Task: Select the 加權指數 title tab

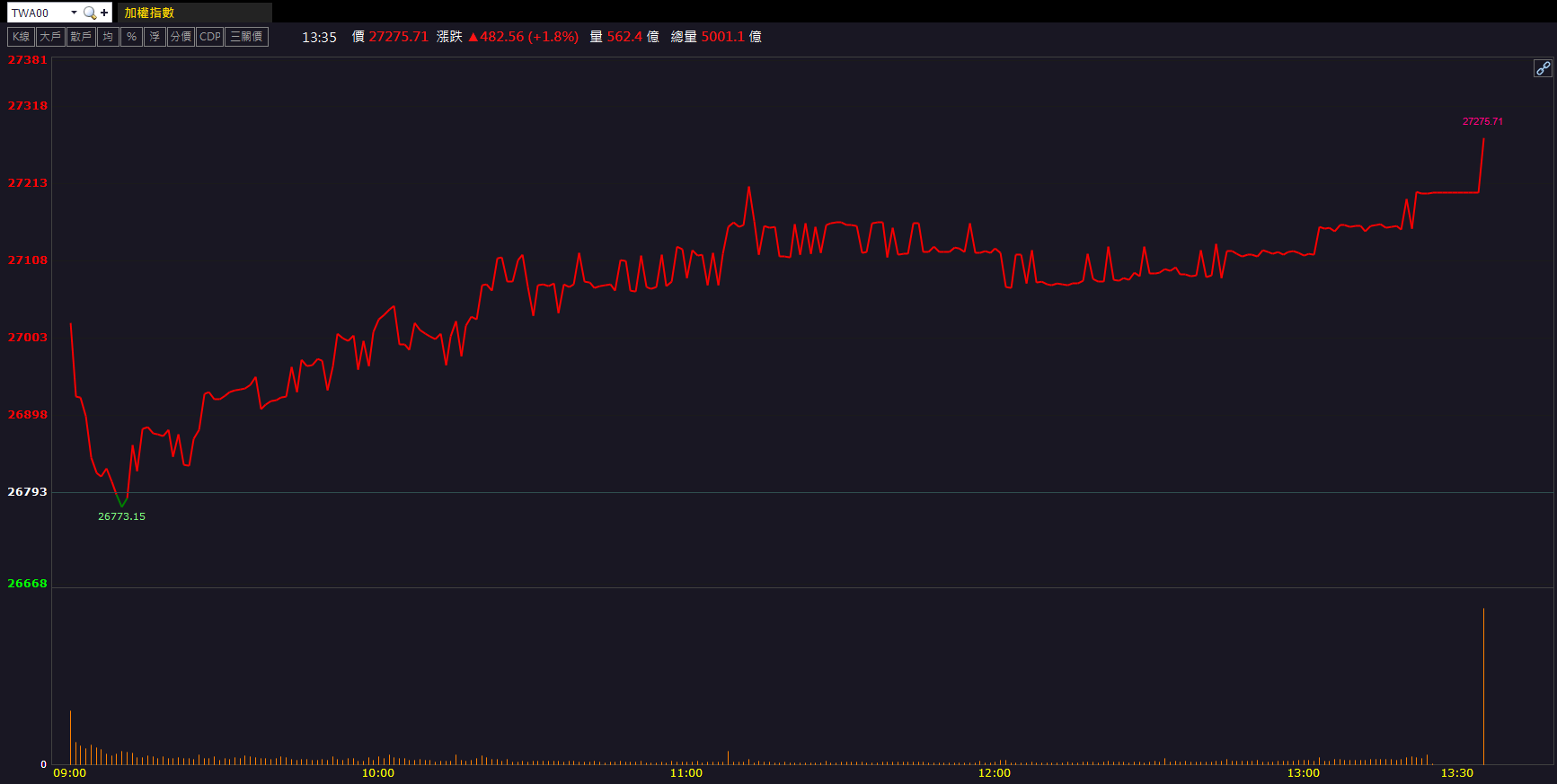Action: (149, 13)
